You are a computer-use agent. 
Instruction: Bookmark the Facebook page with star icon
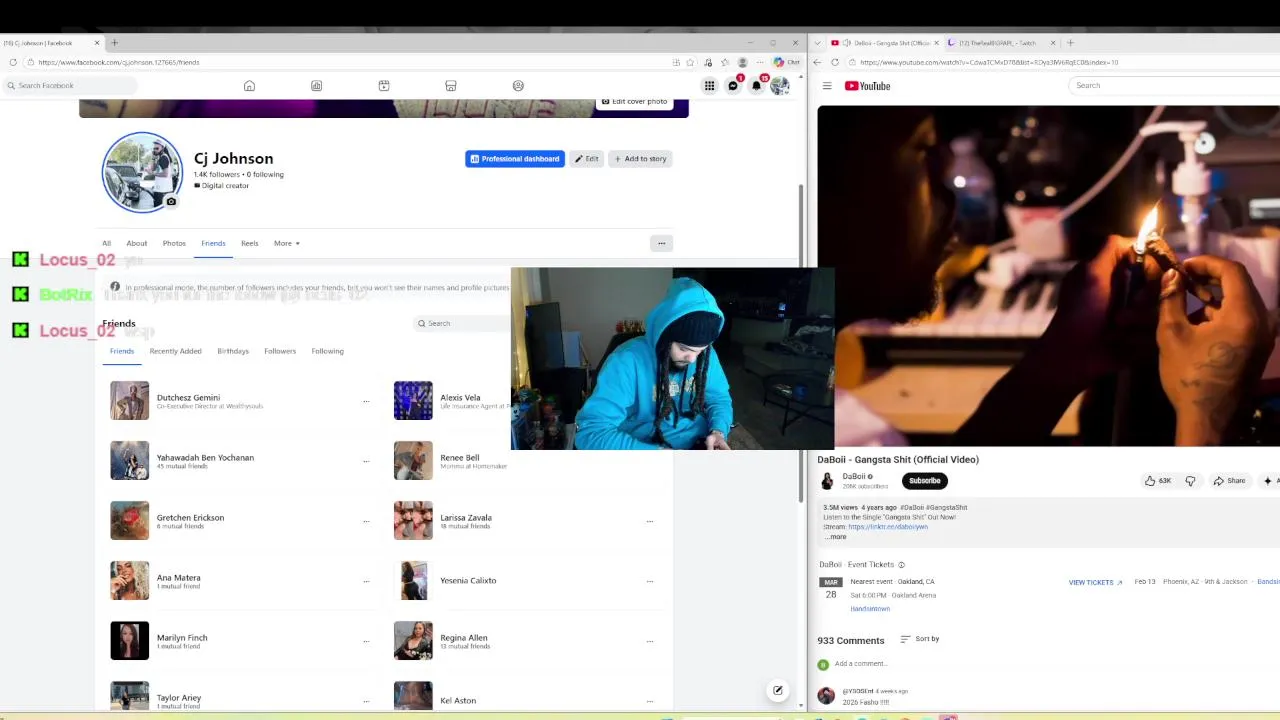click(690, 62)
